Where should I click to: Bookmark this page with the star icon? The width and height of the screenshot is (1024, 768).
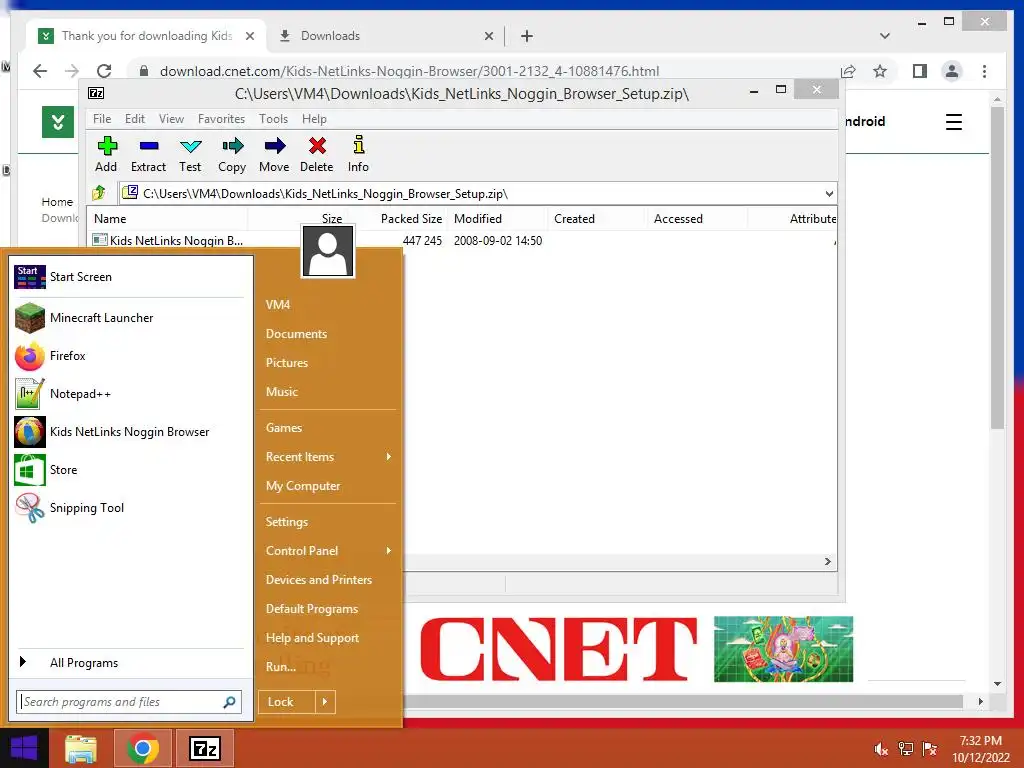click(x=880, y=71)
